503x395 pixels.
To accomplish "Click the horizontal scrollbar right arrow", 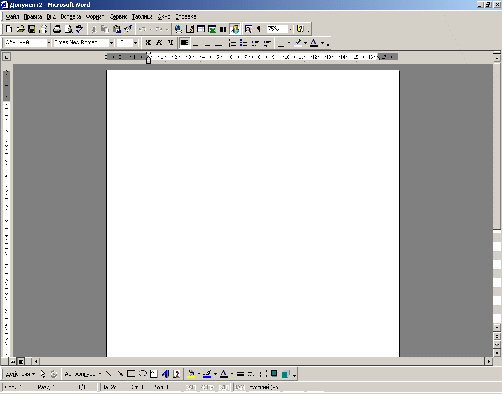I will 489,361.
